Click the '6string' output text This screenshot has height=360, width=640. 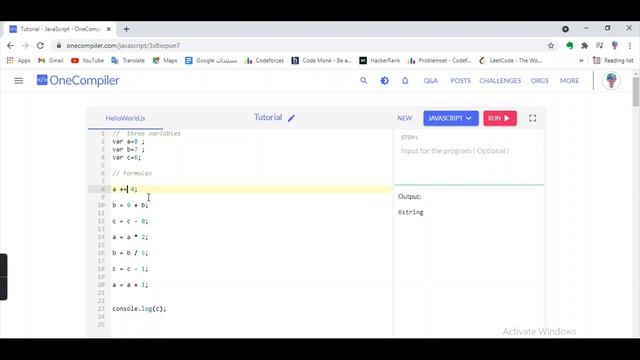pos(411,212)
